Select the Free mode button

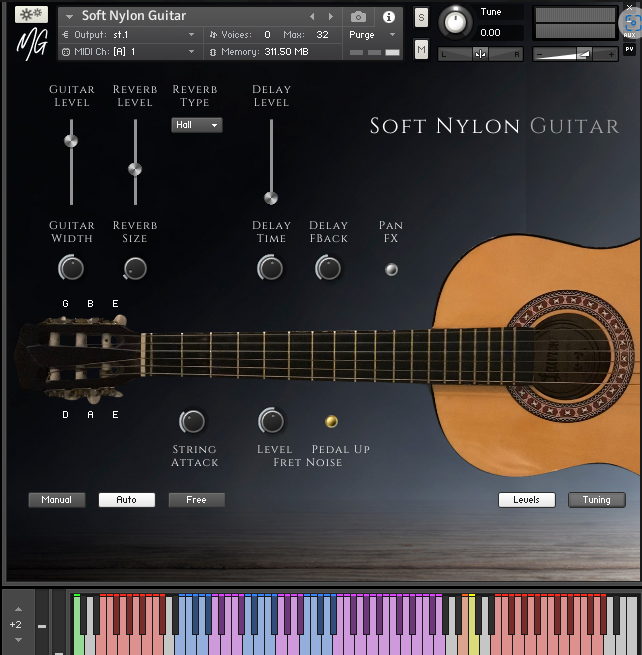(196, 500)
